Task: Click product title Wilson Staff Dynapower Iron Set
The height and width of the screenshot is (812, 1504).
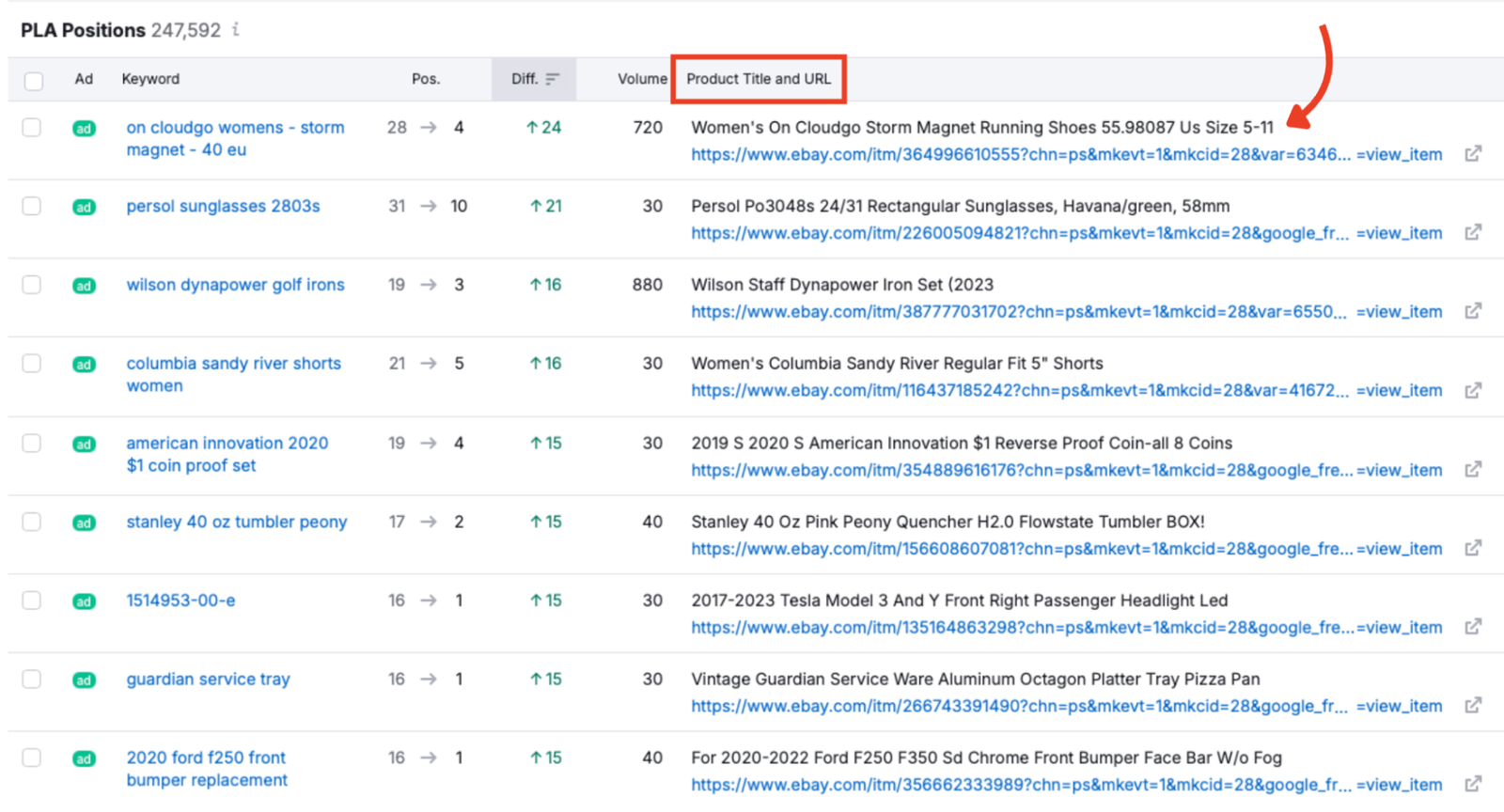Action: pyautogui.click(x=842, y=285)
